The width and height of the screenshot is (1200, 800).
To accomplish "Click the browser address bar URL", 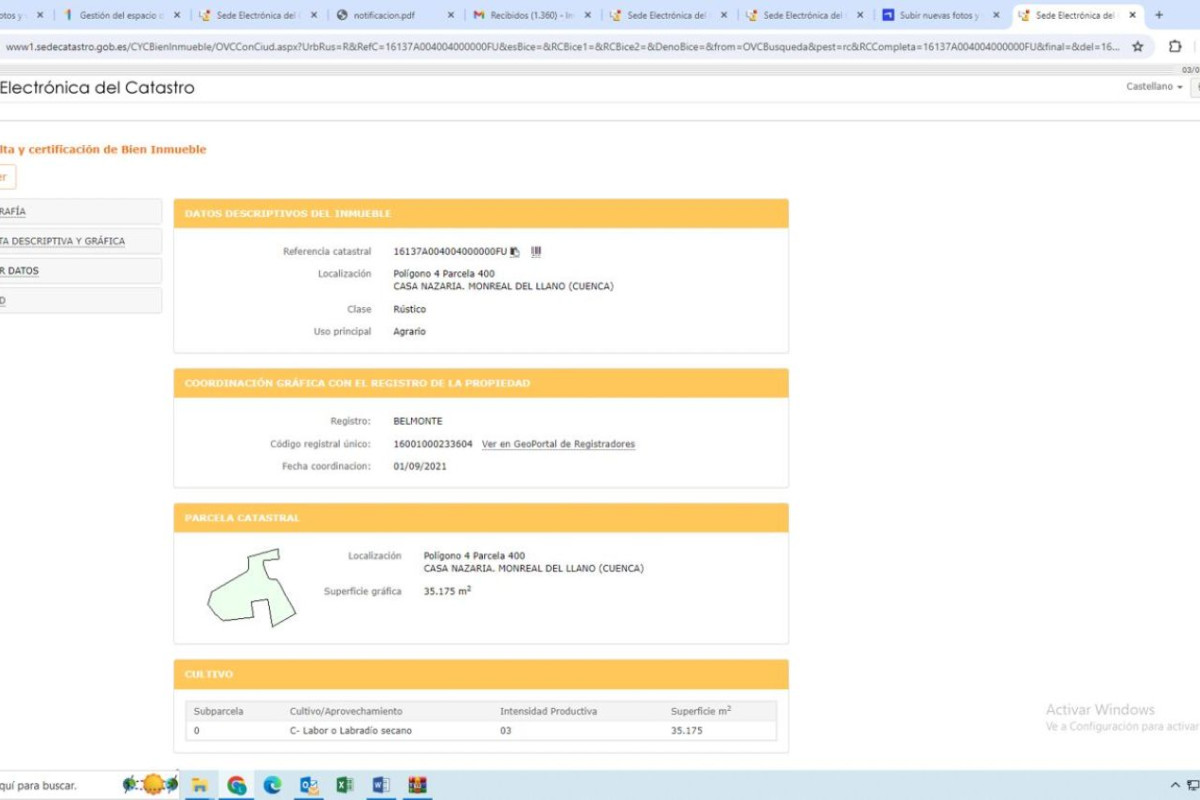I will tap(560, 47).
